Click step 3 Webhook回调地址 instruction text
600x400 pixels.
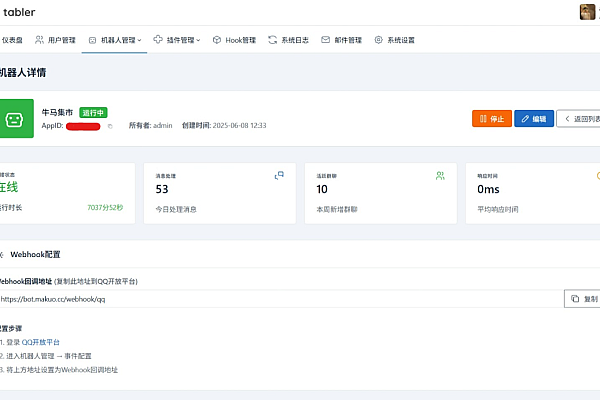[62, 370]
